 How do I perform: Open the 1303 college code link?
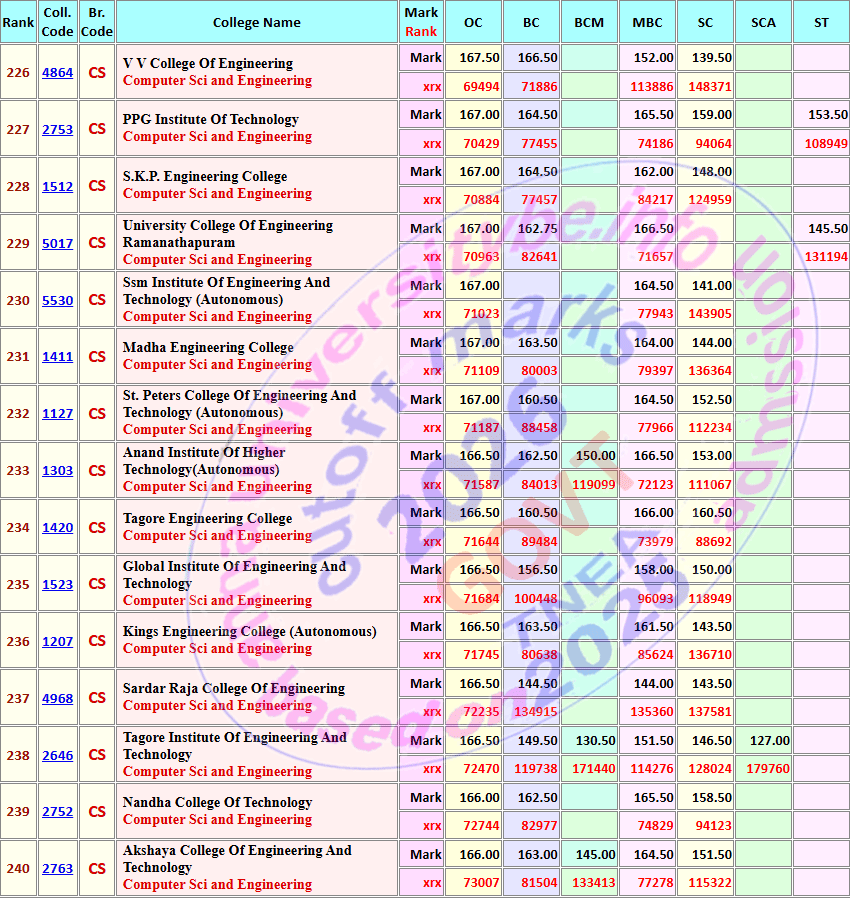[x=57, y=471]
